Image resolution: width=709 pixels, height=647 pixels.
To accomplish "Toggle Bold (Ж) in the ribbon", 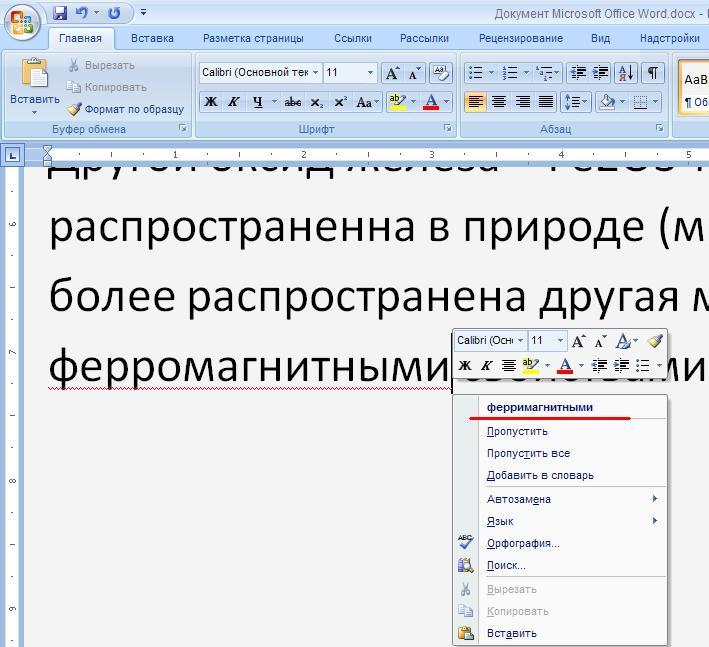I will click(x=210, y=102).
